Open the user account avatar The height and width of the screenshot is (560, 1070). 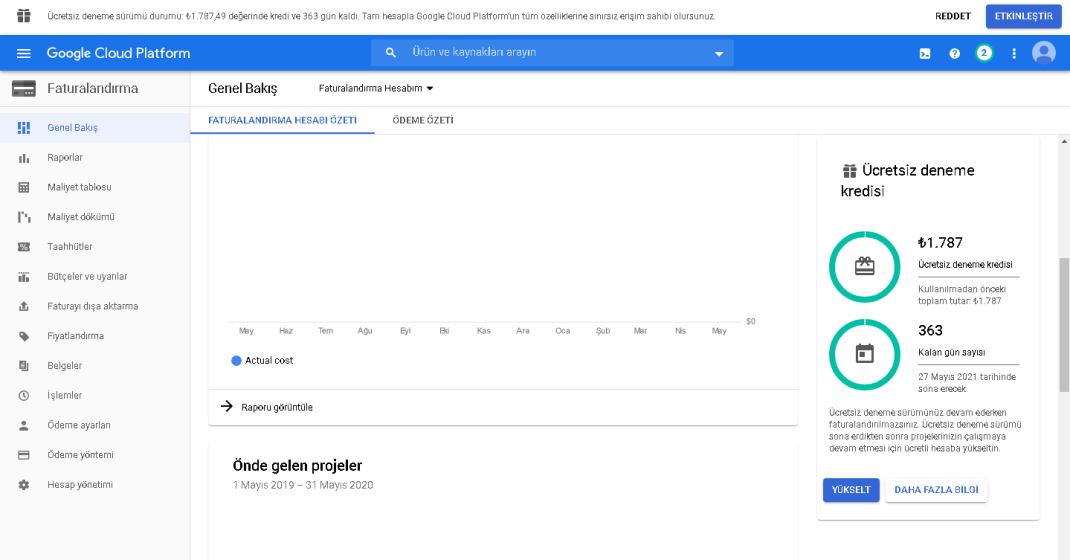coord(1043,53)
